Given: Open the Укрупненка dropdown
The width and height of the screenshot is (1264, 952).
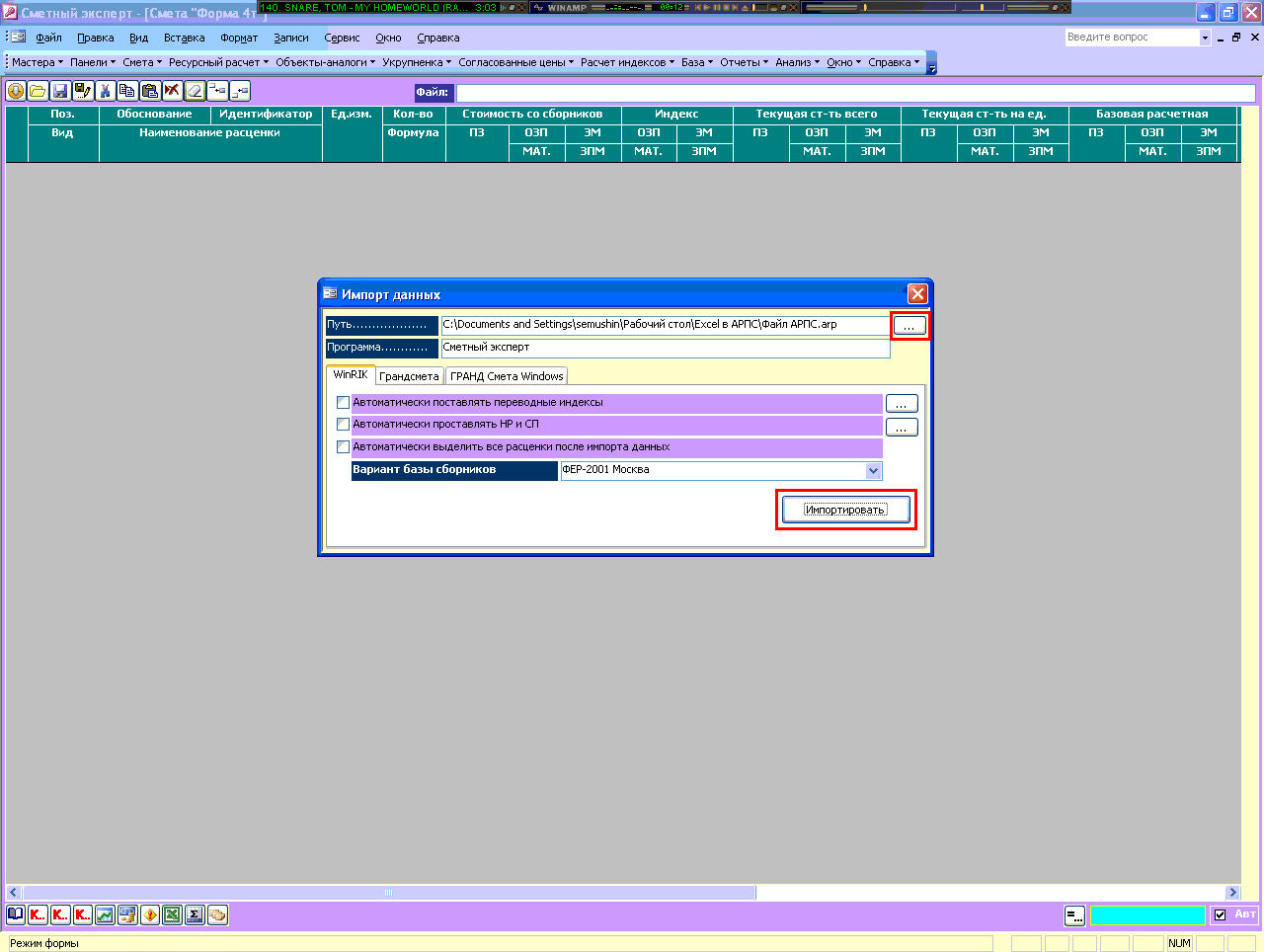Looking at the screenshot, I should click(417, 62).
